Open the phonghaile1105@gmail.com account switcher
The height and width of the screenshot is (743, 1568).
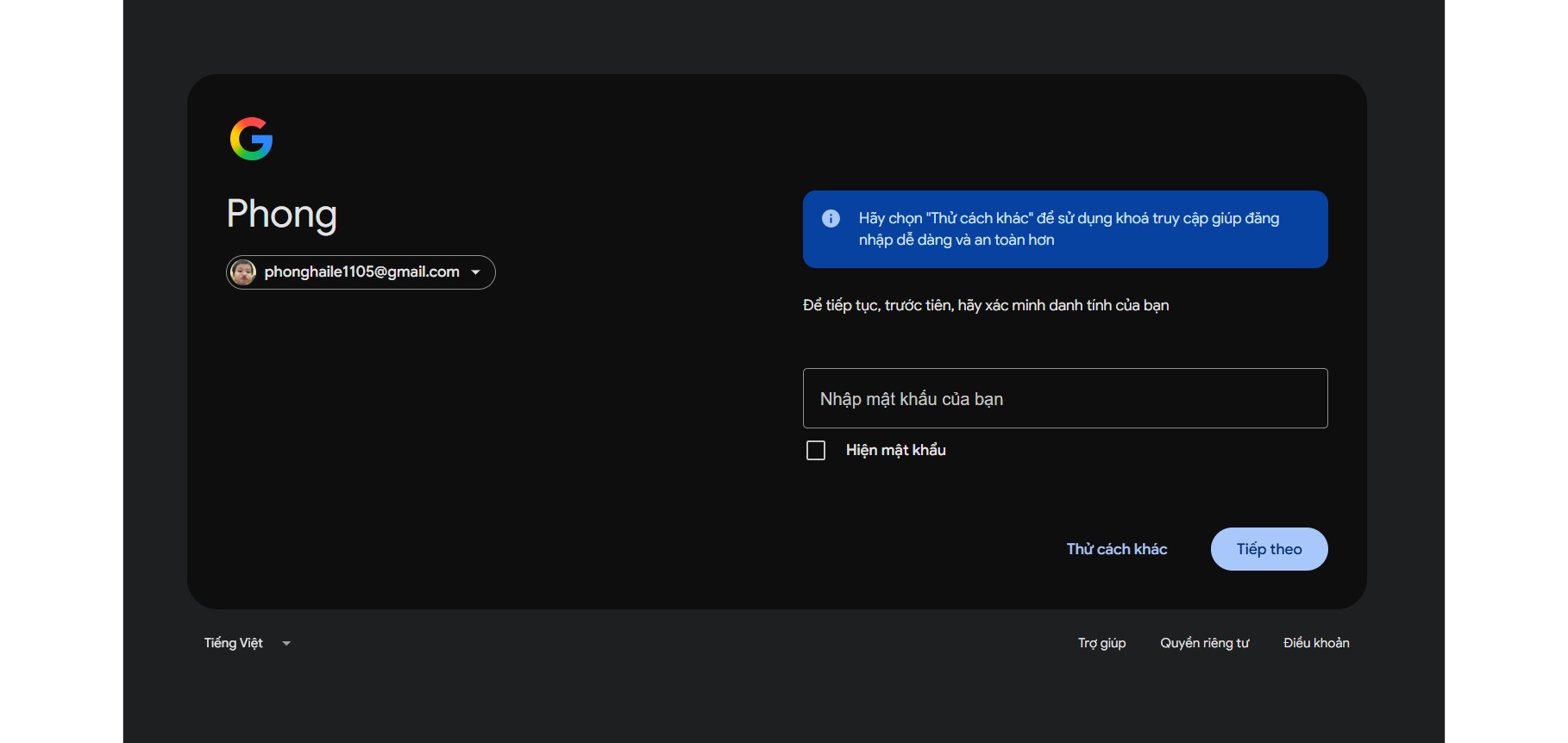click(361, 272)
